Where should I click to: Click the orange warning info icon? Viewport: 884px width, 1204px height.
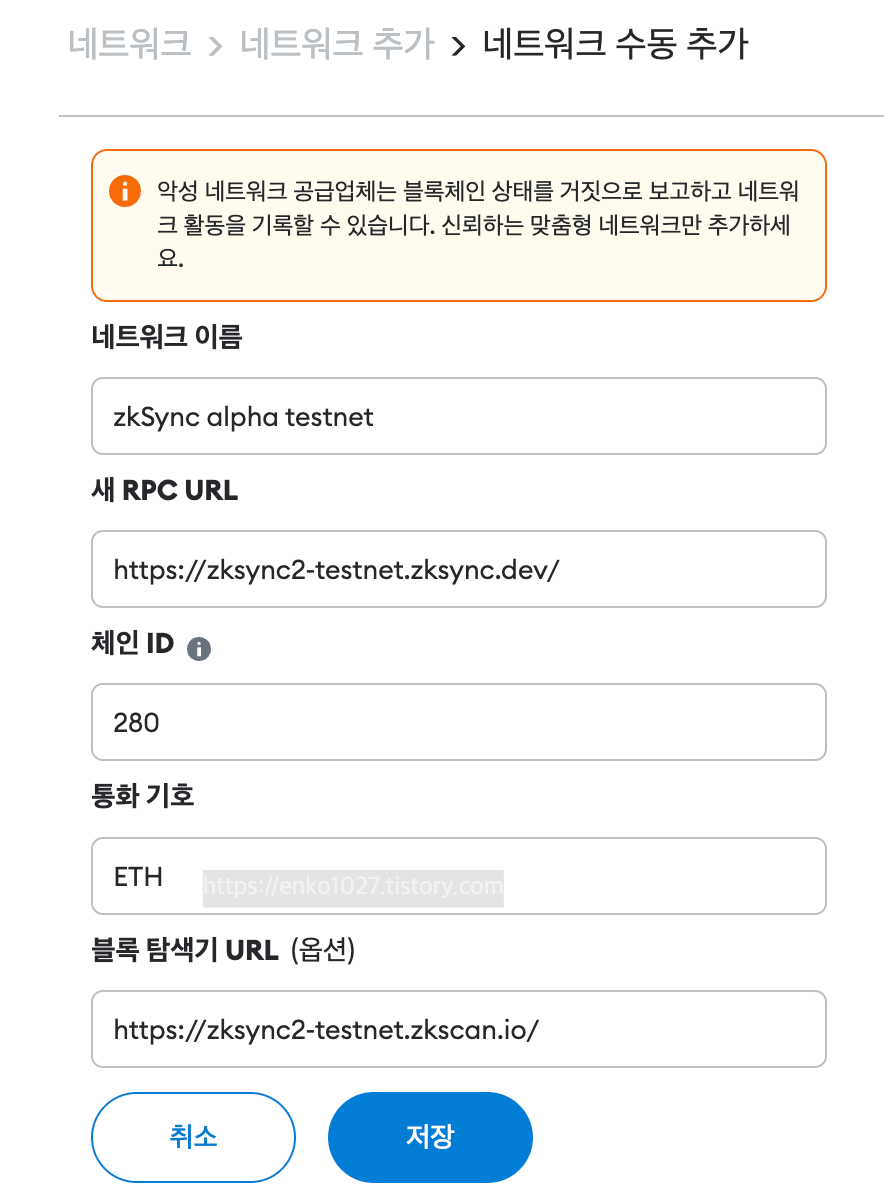124,190
